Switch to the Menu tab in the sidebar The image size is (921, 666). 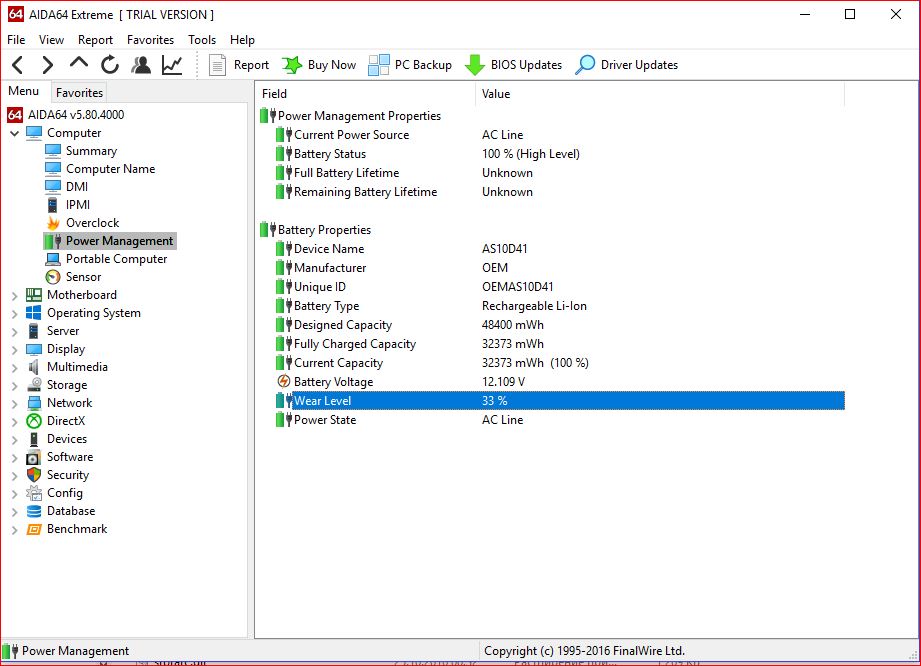[x=23, y=91]
